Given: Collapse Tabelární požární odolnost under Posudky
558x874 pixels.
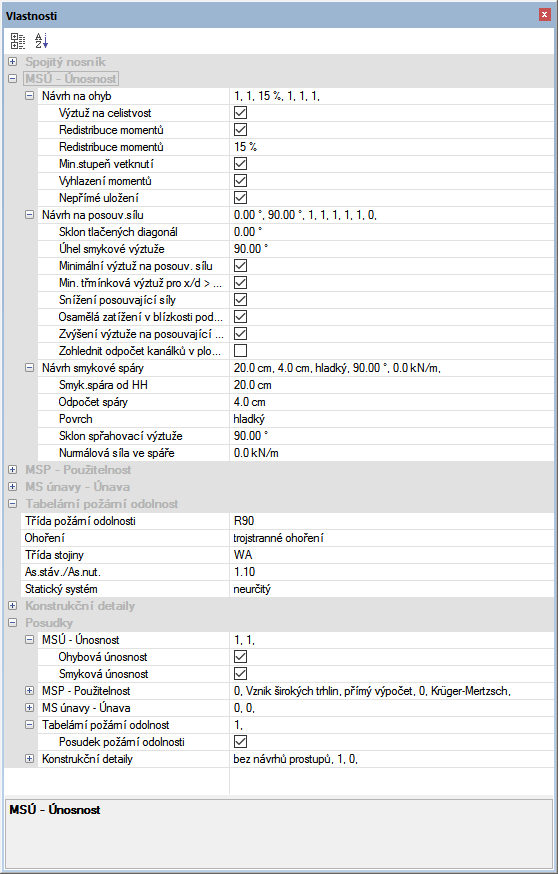Looking at the screenshot, I should [30, 725].
